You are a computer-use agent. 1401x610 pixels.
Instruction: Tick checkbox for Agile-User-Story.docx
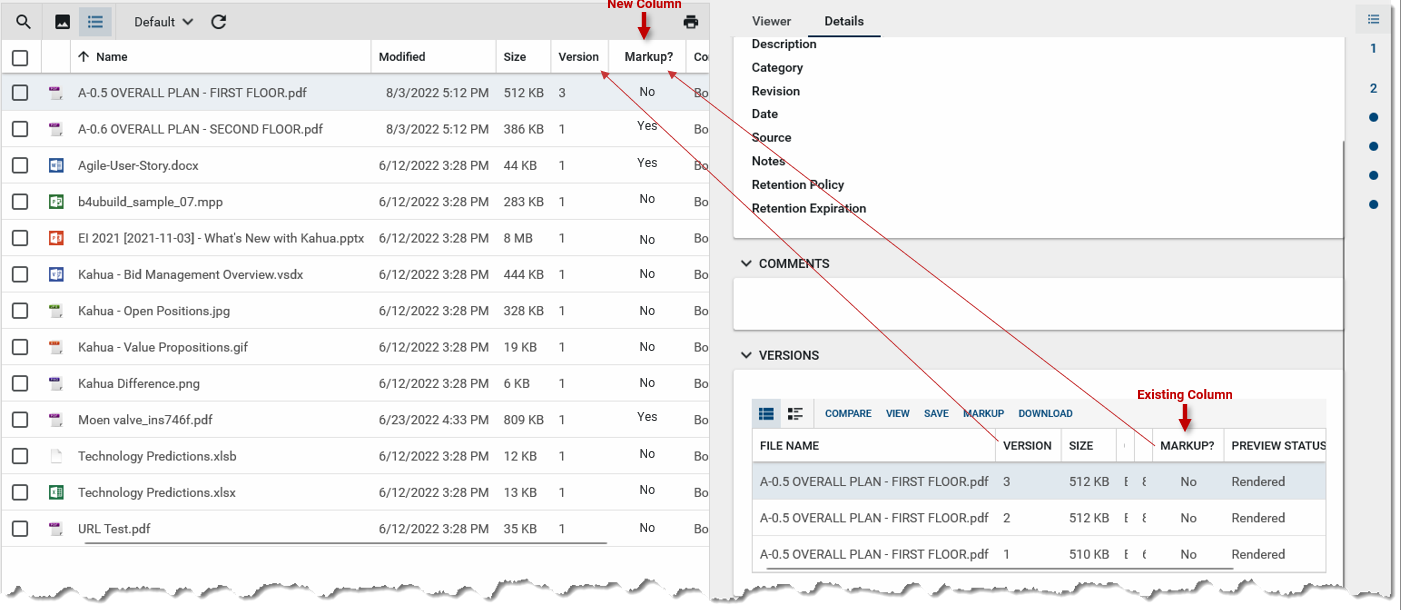[x=20, y=165]
